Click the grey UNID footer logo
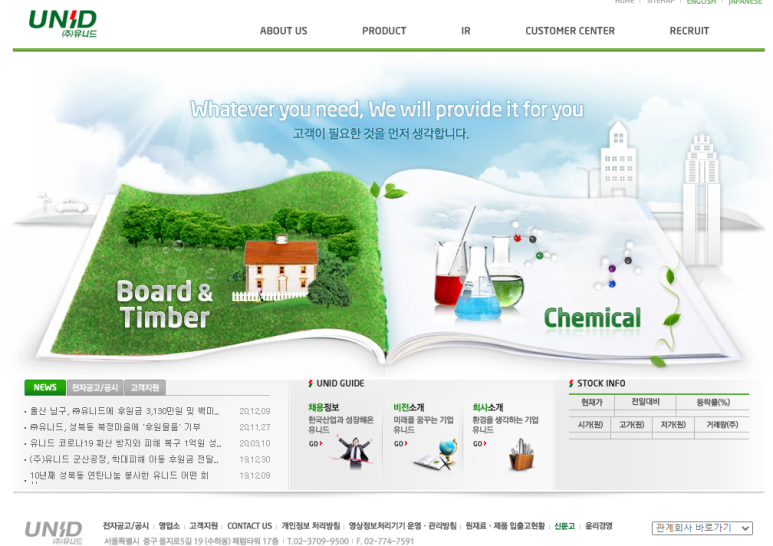Image resolution: width=773 pixels, height=546 pixels. (x=53, y=533)
